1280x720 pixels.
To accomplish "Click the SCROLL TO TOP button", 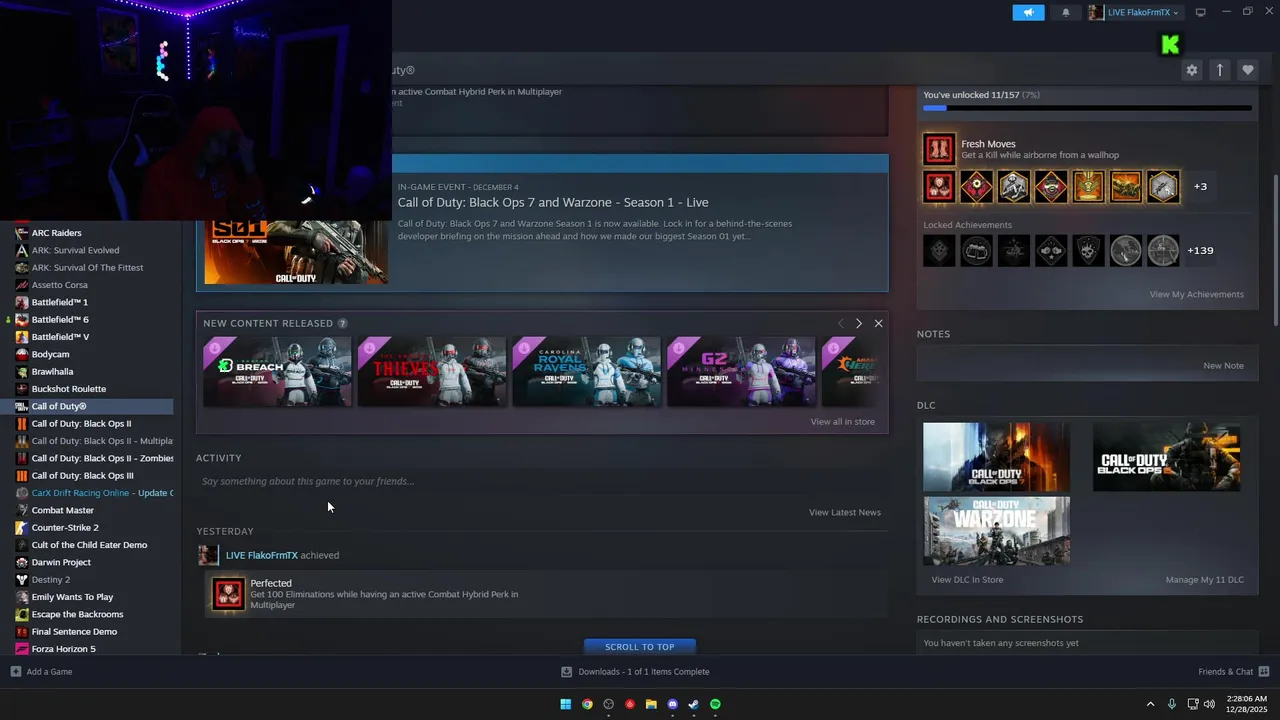I will pyautogui.click(x=640, y=647).
